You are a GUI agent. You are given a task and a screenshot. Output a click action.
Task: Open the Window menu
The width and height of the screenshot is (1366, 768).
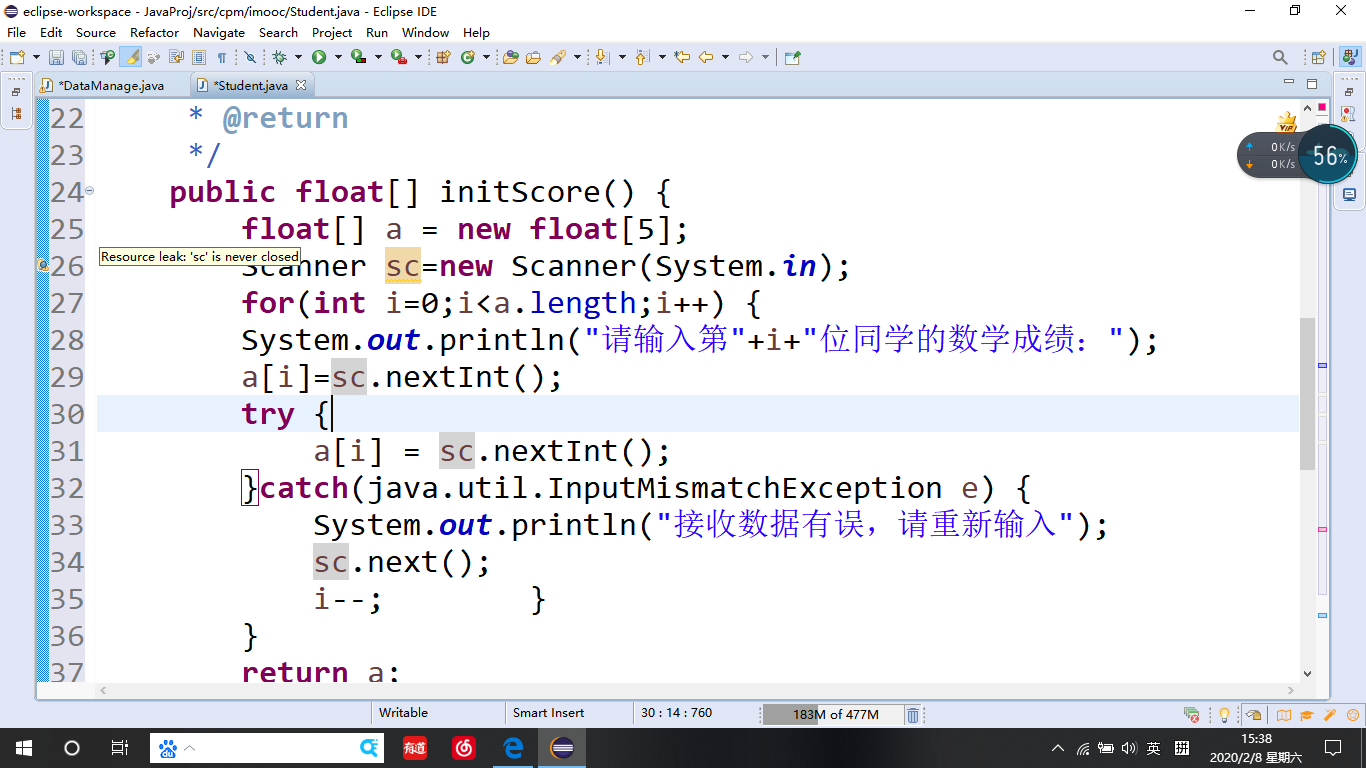pos(426,32)
